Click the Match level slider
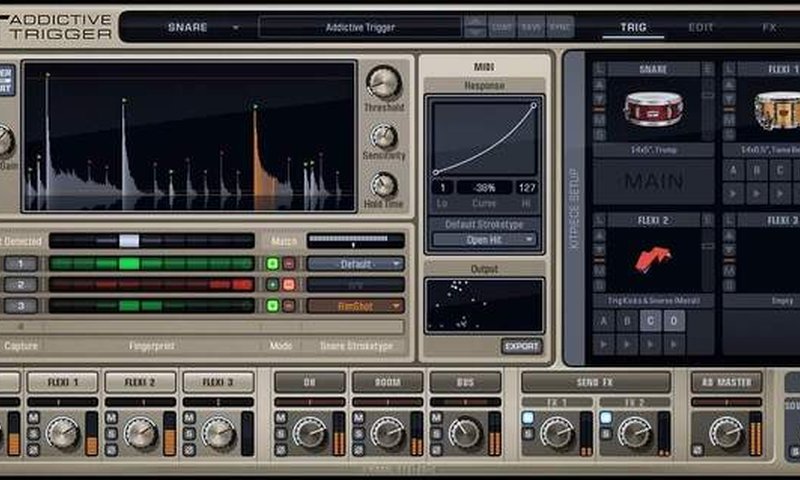This screenshot has height=480, width=800. tap(355, 241)
